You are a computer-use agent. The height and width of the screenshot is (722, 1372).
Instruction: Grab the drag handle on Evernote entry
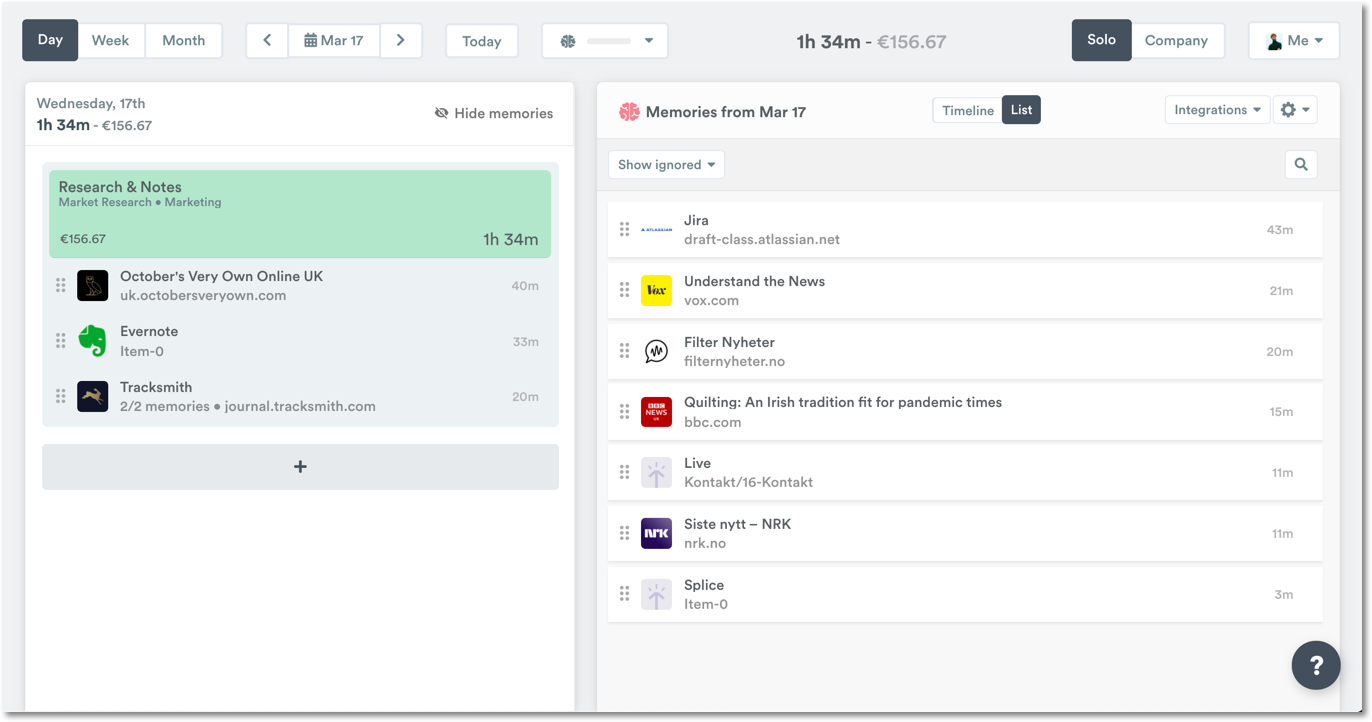(x=61, y=341)
